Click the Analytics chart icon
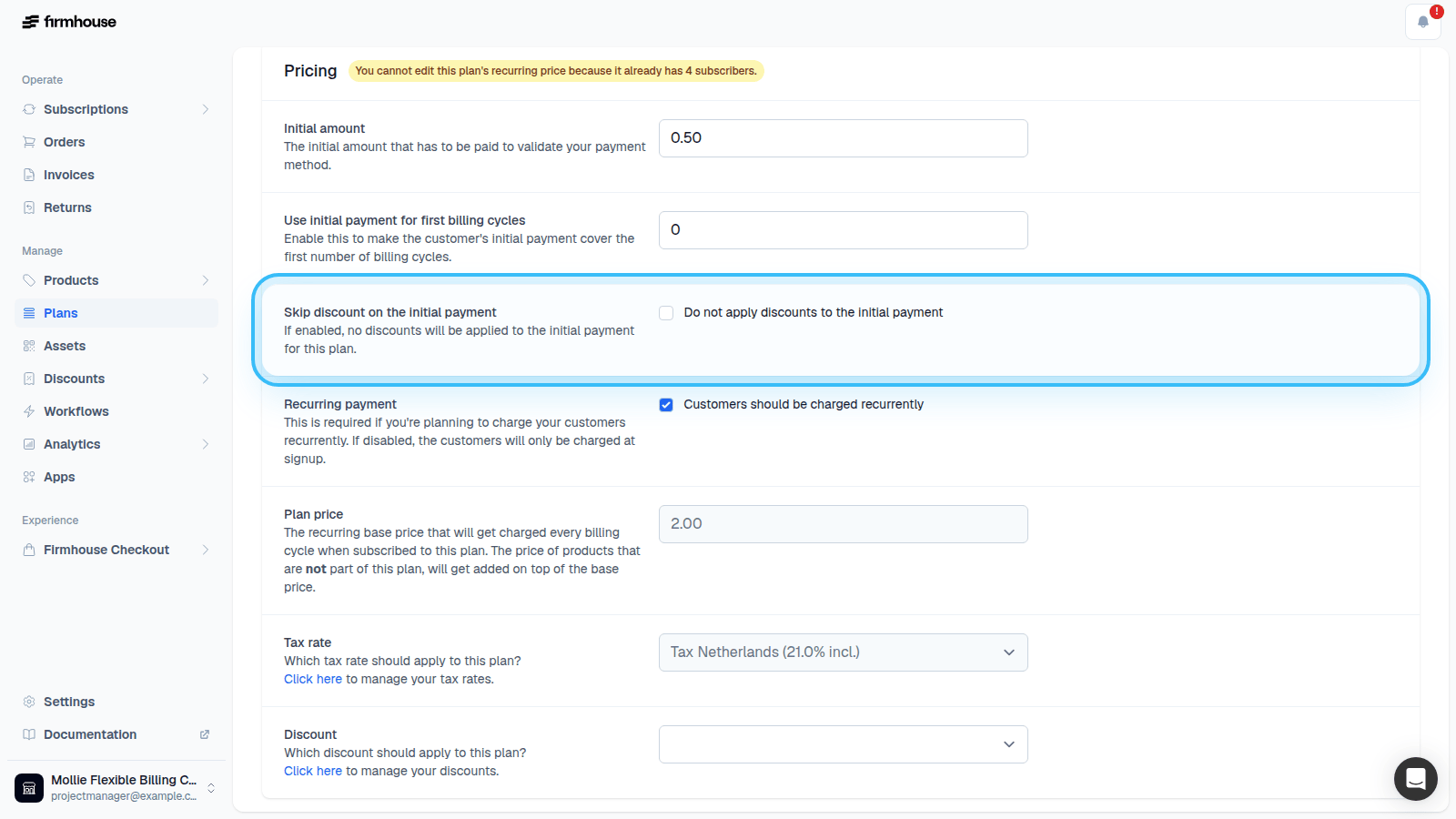Viewport: 1456px width, 819px height. (29, 444)
